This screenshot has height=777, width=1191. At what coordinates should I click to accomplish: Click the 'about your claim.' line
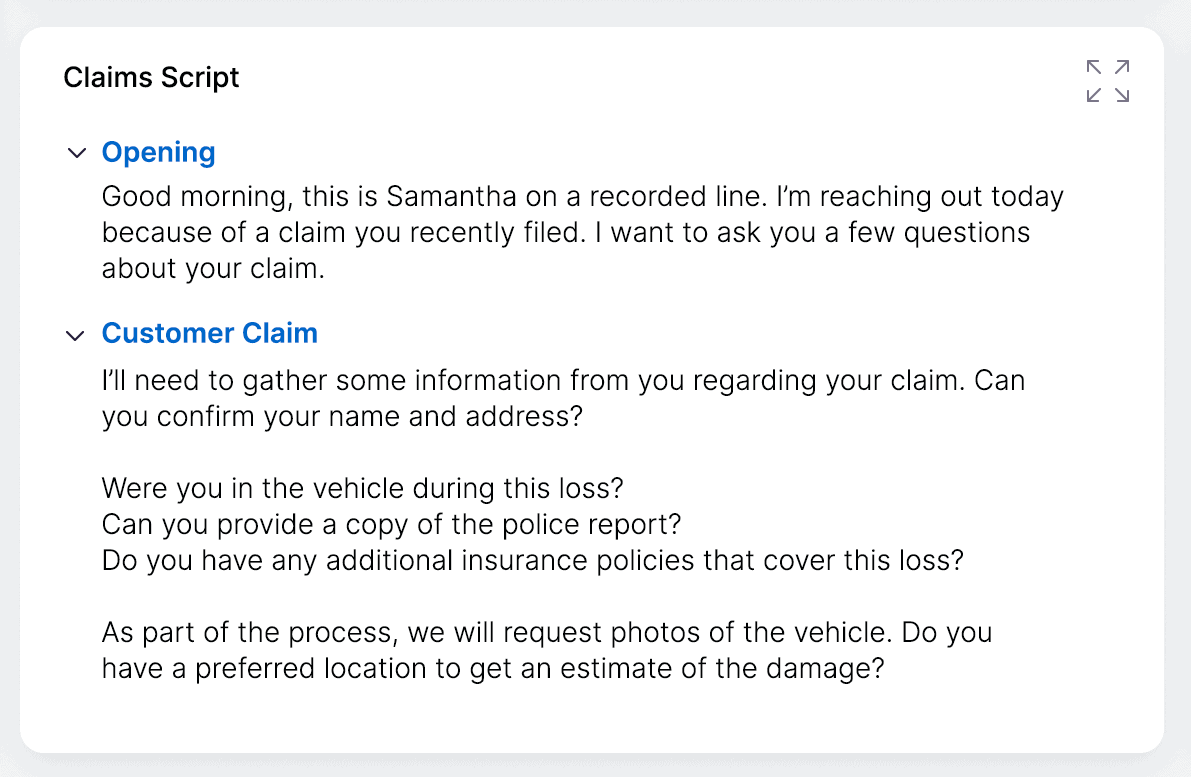(x=213, y=268)
